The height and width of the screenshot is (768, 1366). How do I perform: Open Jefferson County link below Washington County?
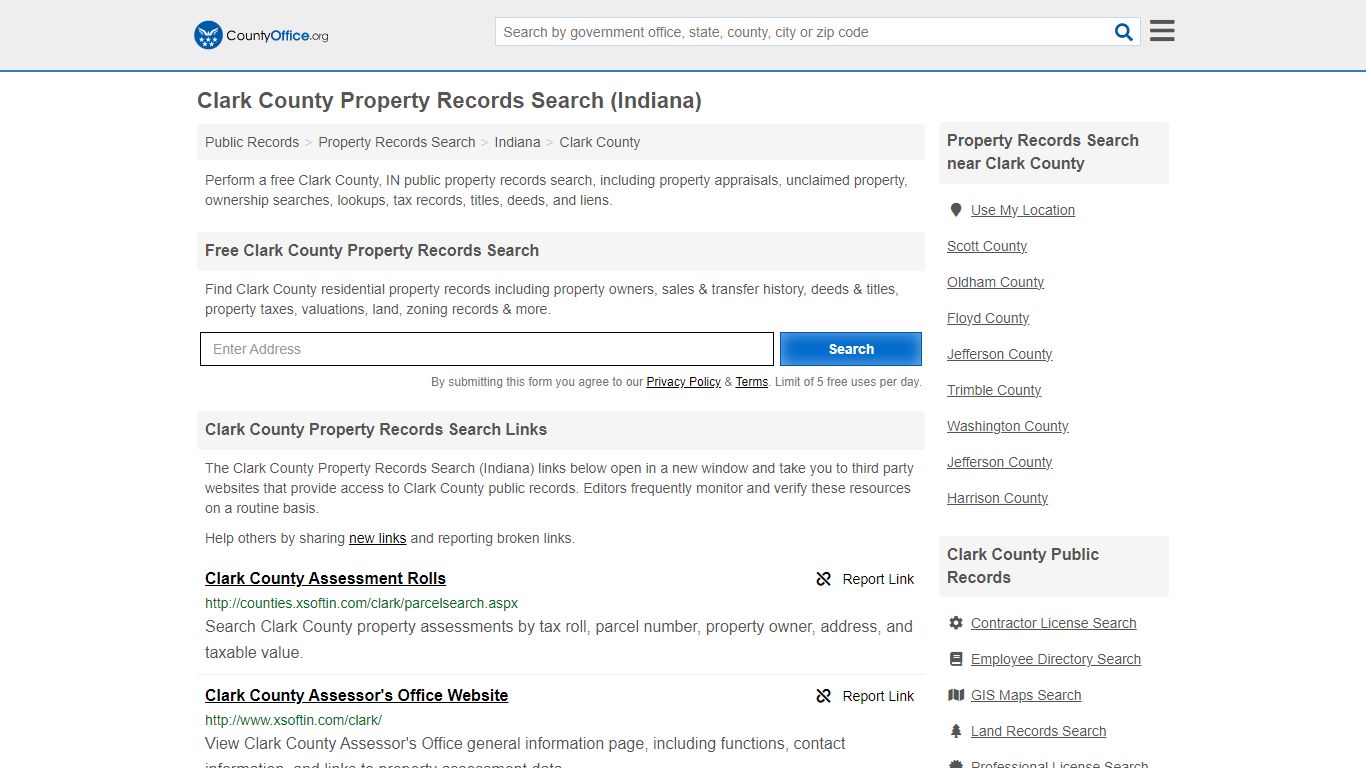pos(999,462)
